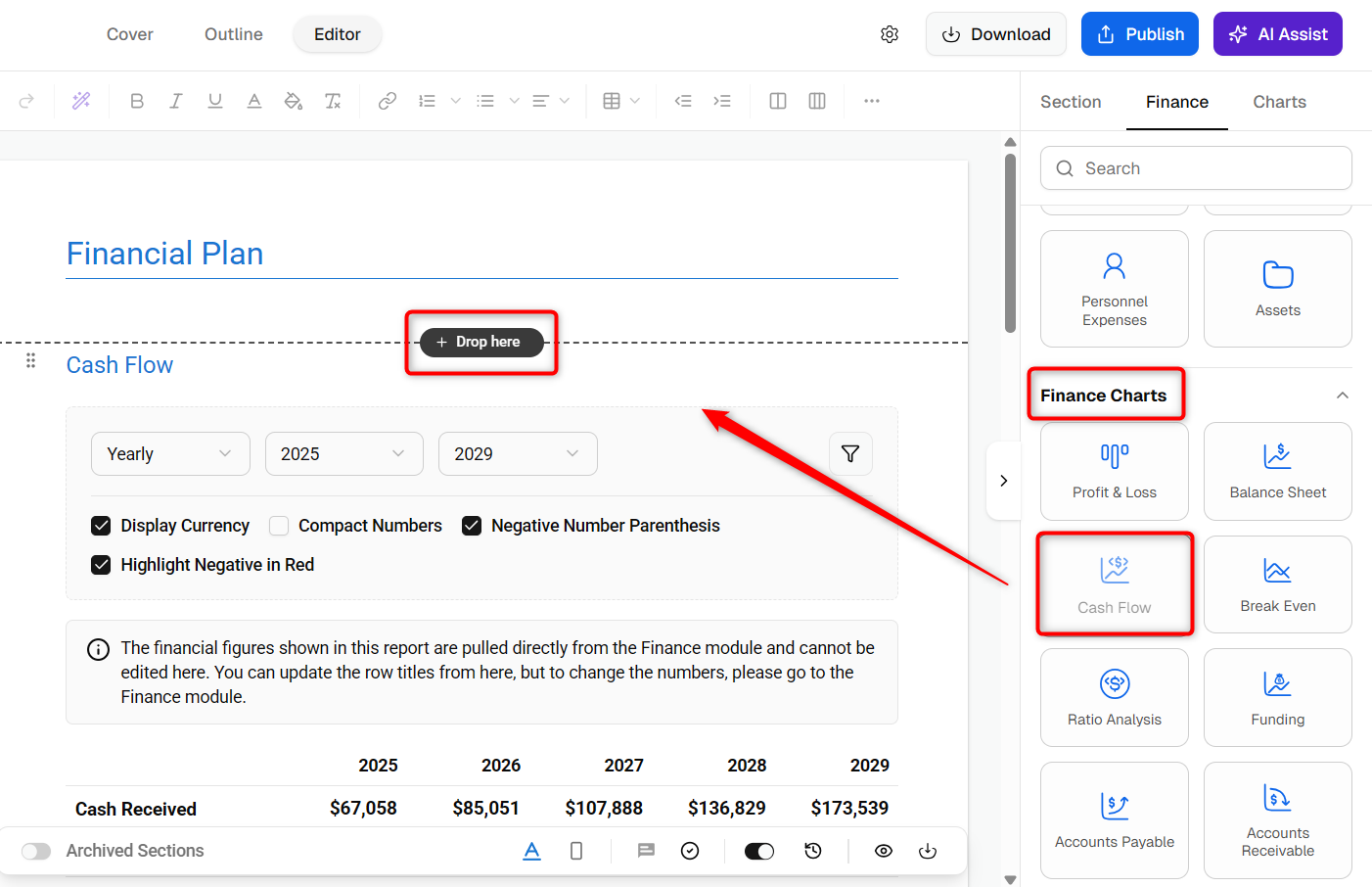Viewport: 1372px width, 887px height.
Task: Open the filter options for Cash Flow
Action: tap(850, 454)
